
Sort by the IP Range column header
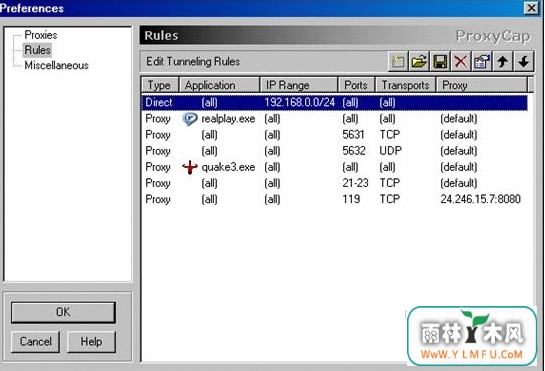(x=299, y=85)
